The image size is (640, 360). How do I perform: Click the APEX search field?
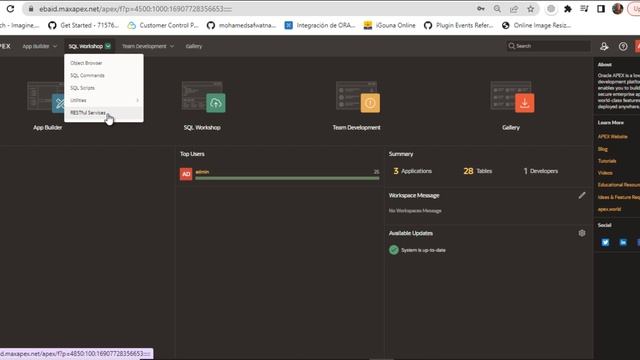tap(548, 46)
